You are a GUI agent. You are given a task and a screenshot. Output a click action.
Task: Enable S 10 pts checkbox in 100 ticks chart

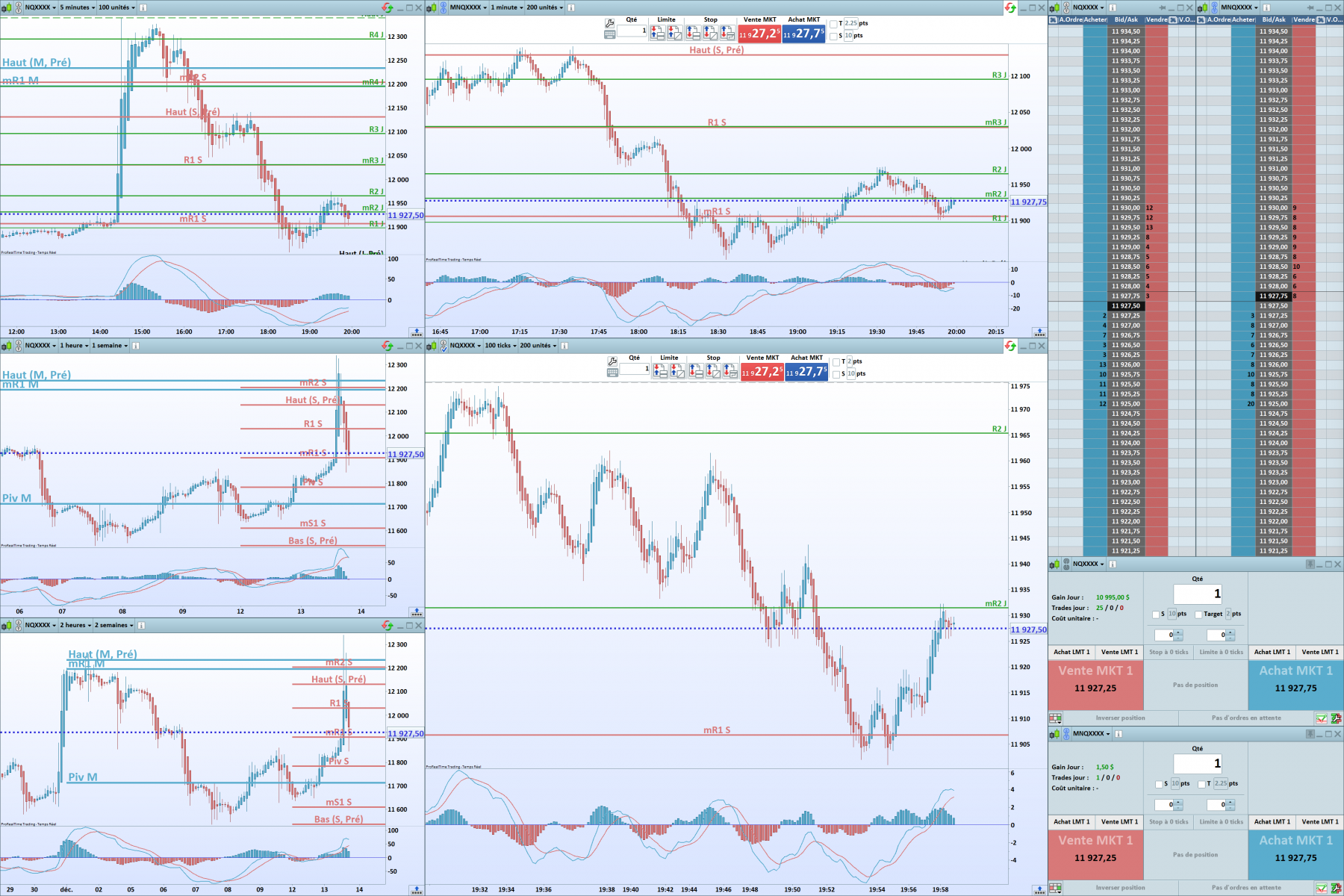pos(836,374)
